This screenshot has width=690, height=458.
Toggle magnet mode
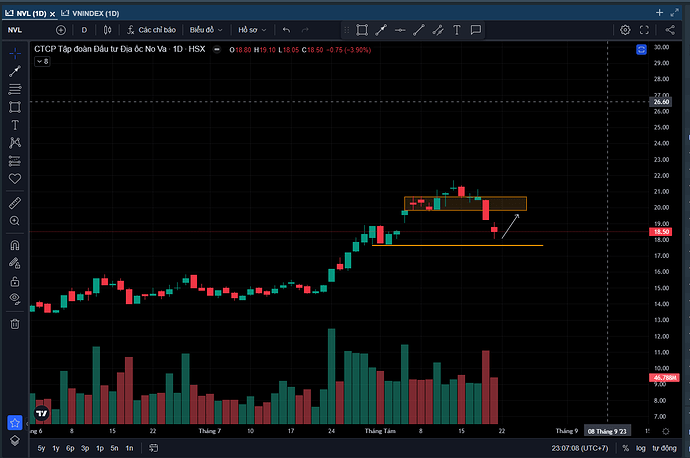tap(15, 245)
